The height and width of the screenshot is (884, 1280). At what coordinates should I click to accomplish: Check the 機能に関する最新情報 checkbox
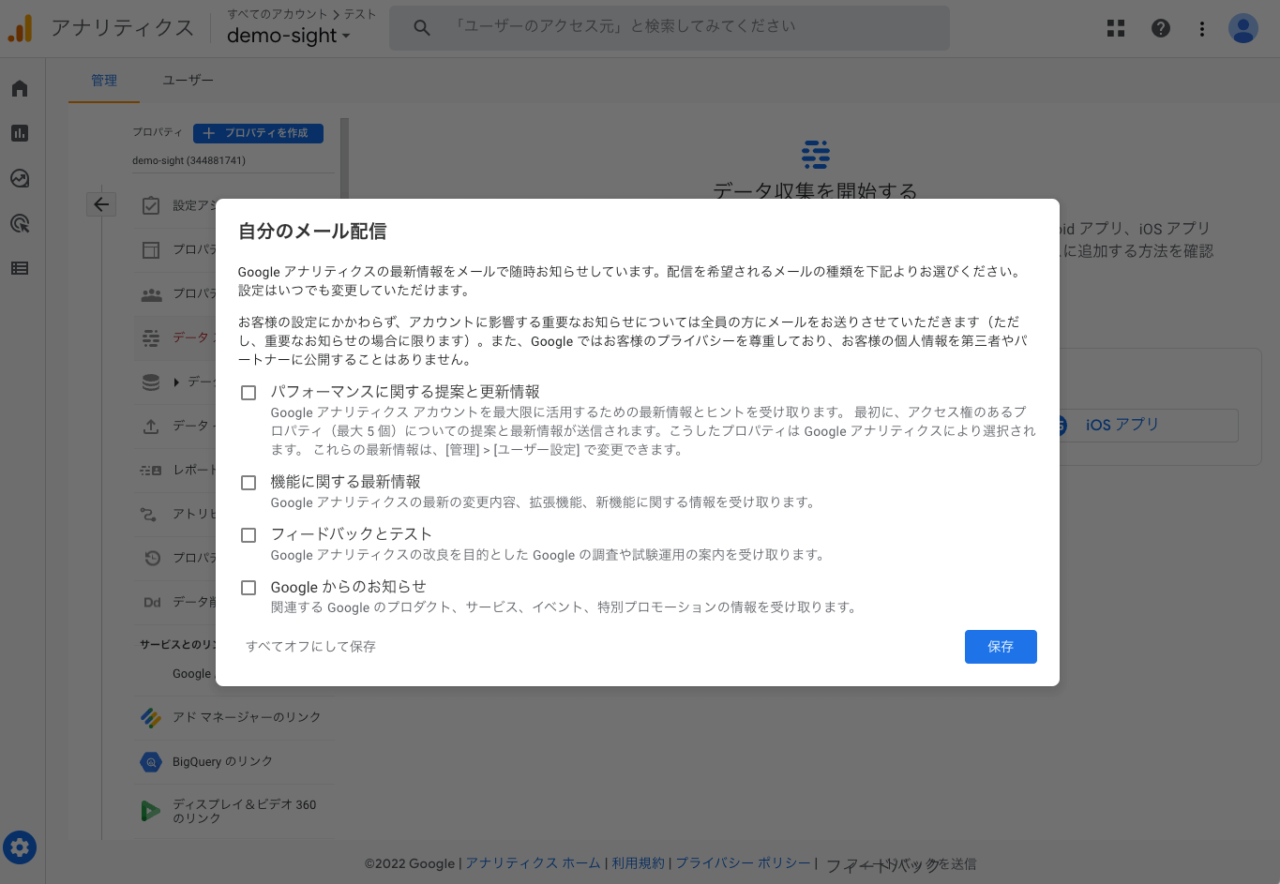click(249, 483)
